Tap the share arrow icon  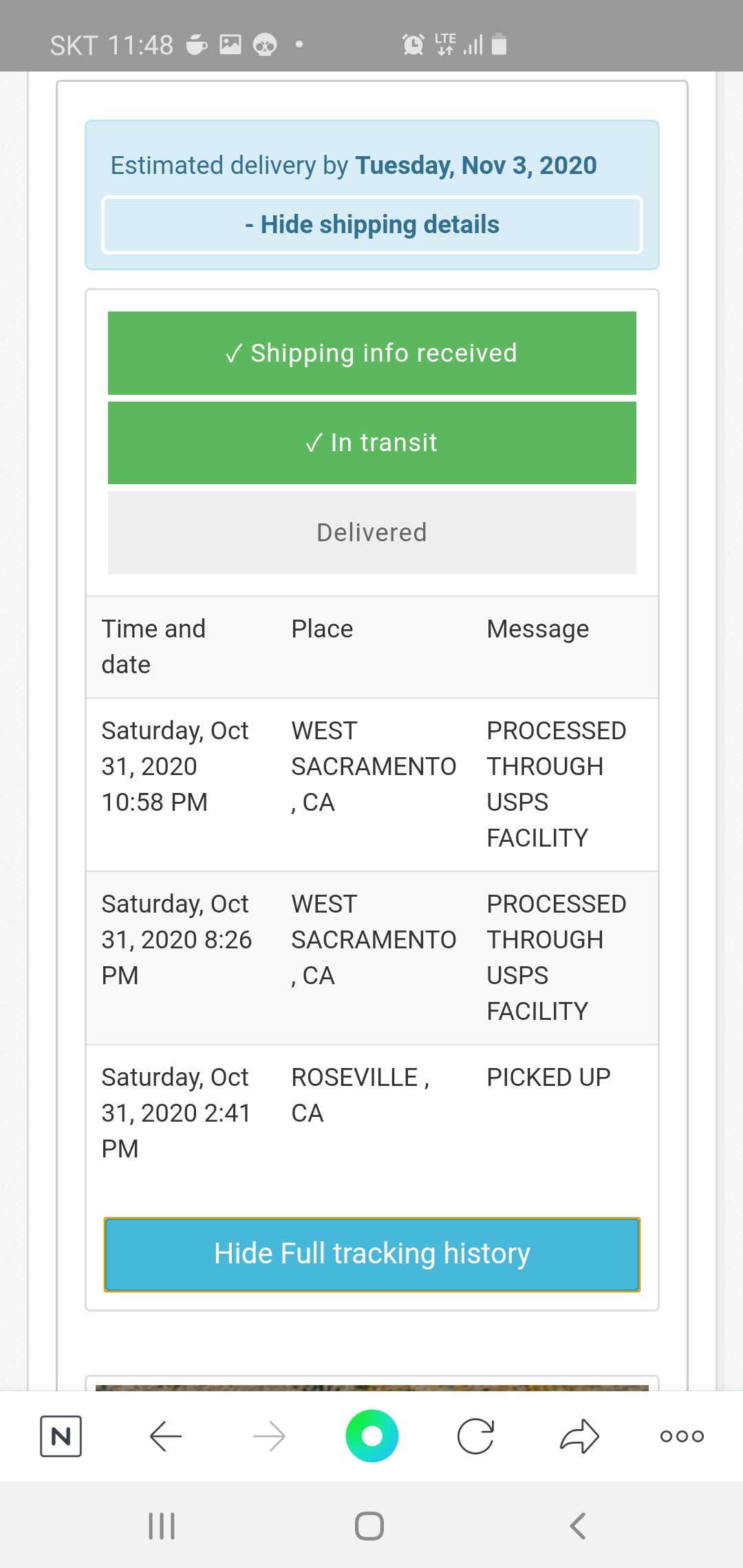(x=579, y=1436)
